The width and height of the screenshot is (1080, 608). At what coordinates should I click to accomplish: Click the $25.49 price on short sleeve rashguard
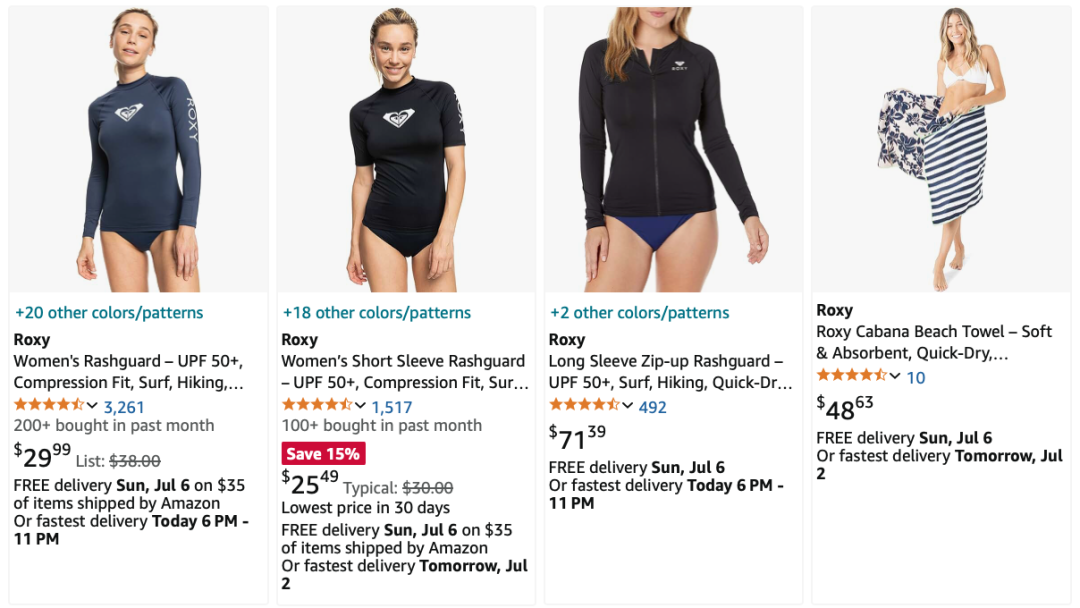(x=311, y=482)
